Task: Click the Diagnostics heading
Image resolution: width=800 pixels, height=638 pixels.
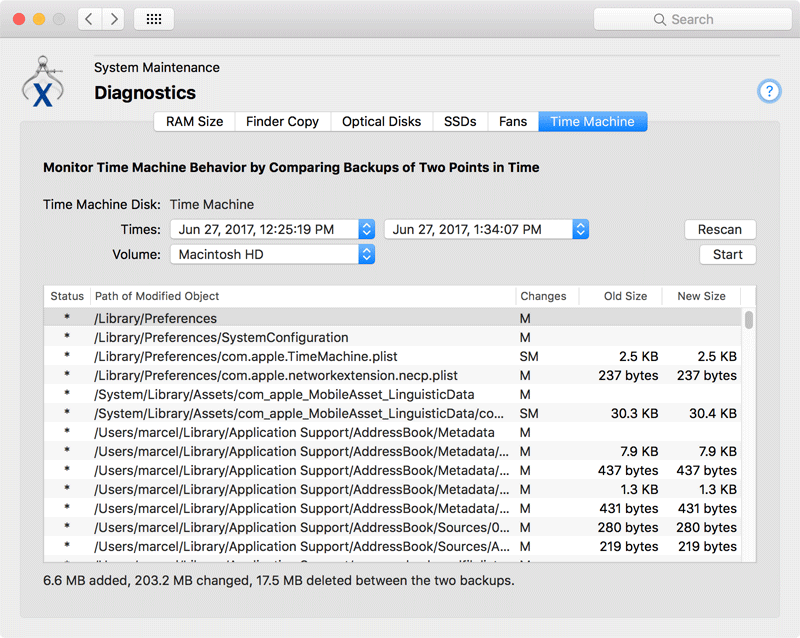Action: point(145,92)
